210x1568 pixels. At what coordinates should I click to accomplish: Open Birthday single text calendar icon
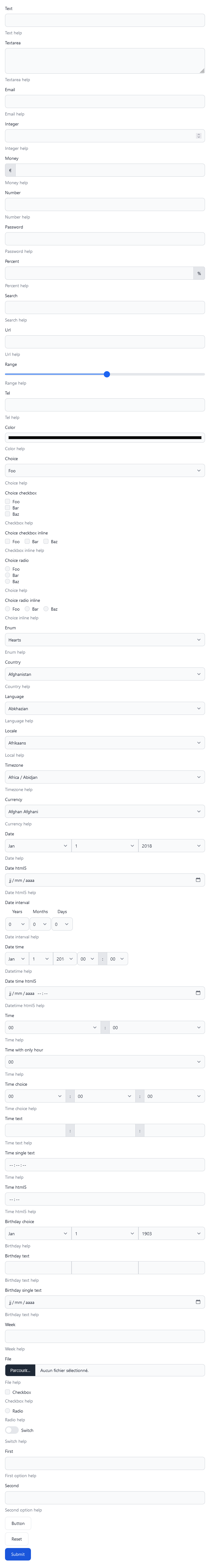(198, 1302)
